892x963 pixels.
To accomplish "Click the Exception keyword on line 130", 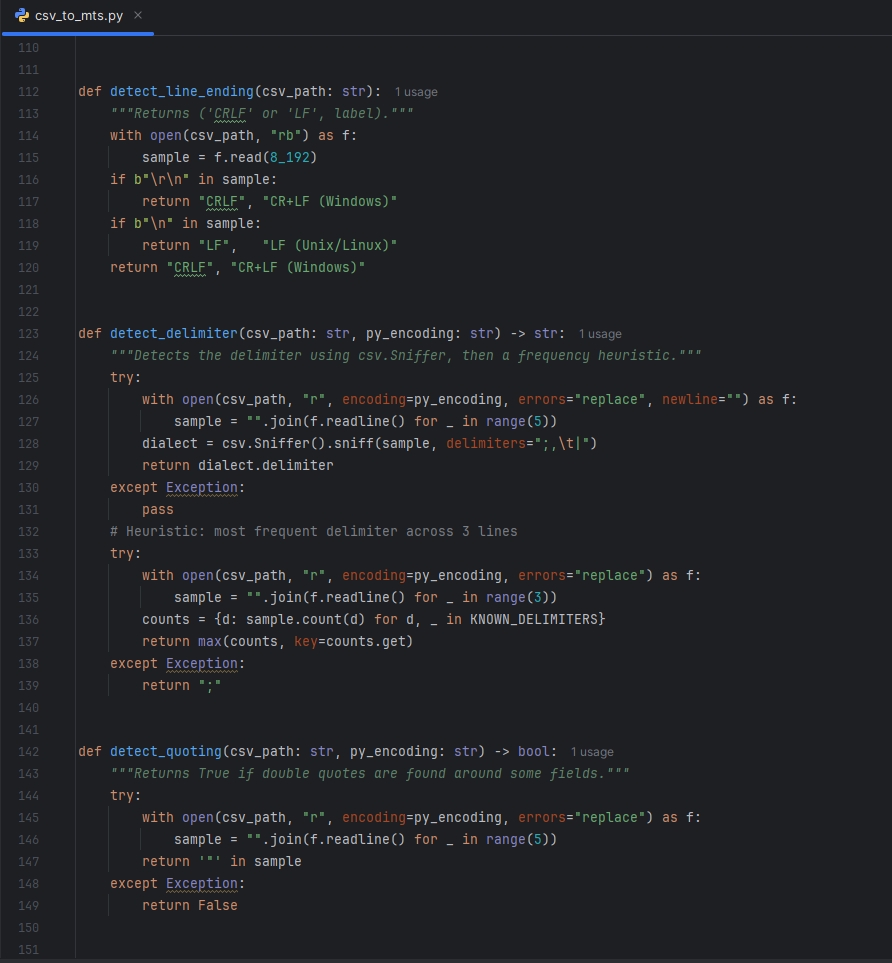I will pyautogui.click(x=201, y=487).
